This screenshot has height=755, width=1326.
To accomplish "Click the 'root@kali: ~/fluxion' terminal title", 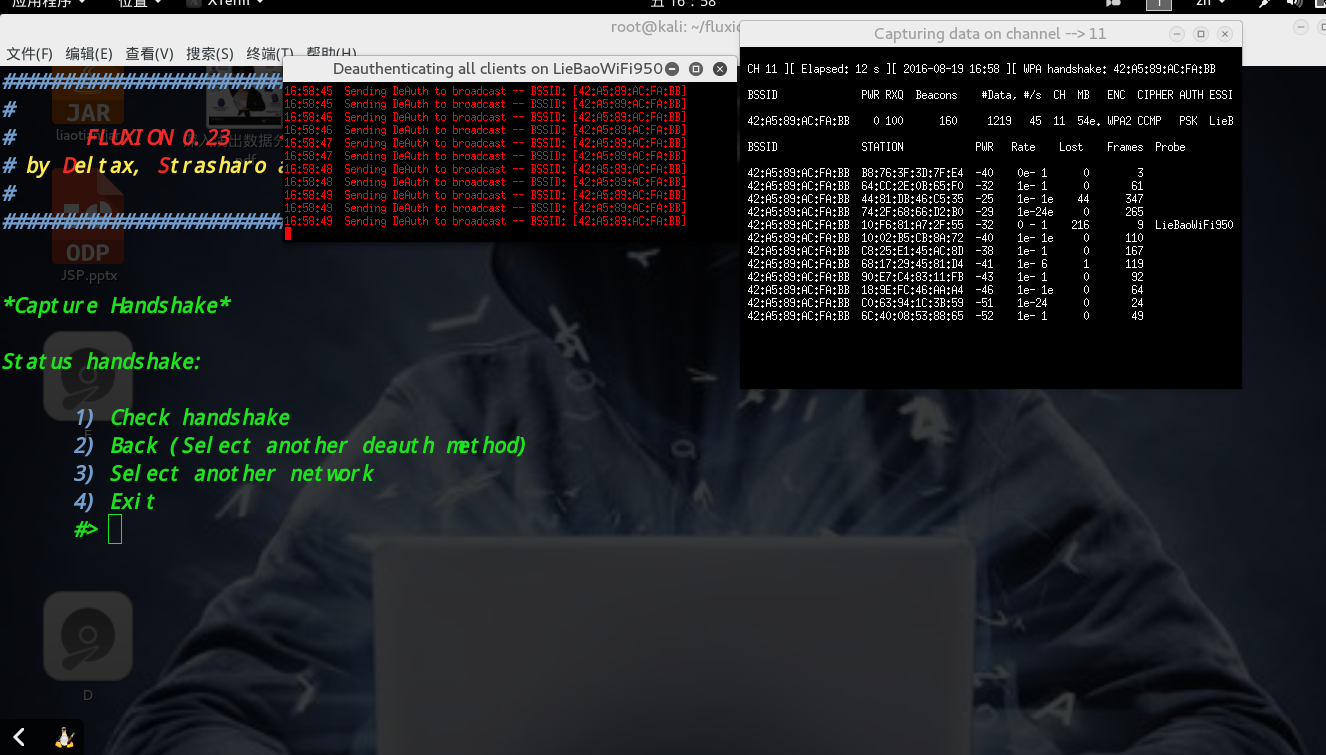I will pyautogui.click(x=677, y=27).
